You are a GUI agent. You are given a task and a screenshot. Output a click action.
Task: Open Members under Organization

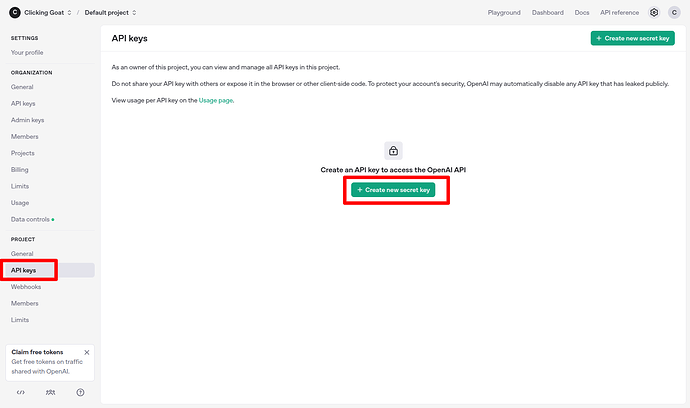click(25, 136)
